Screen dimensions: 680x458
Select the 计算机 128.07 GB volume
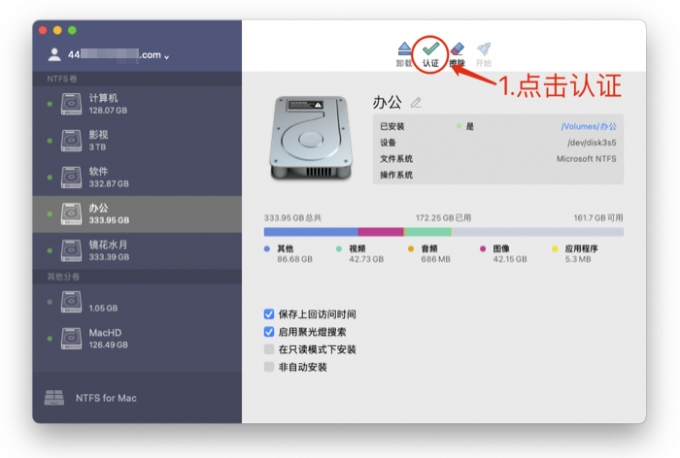pos(137,104)
